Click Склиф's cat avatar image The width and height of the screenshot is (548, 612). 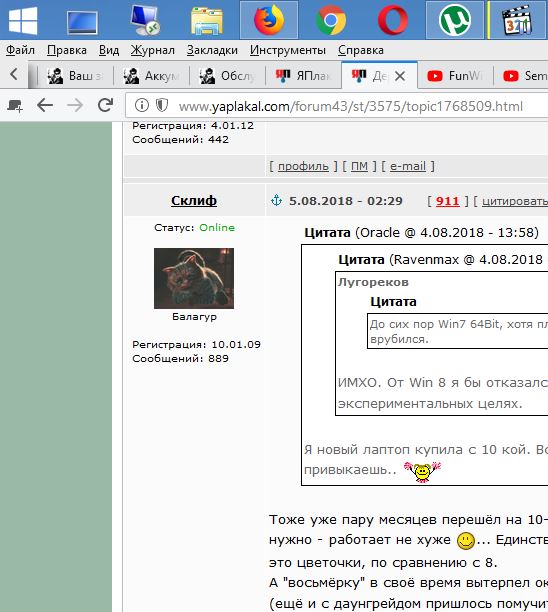pos(194,278)
